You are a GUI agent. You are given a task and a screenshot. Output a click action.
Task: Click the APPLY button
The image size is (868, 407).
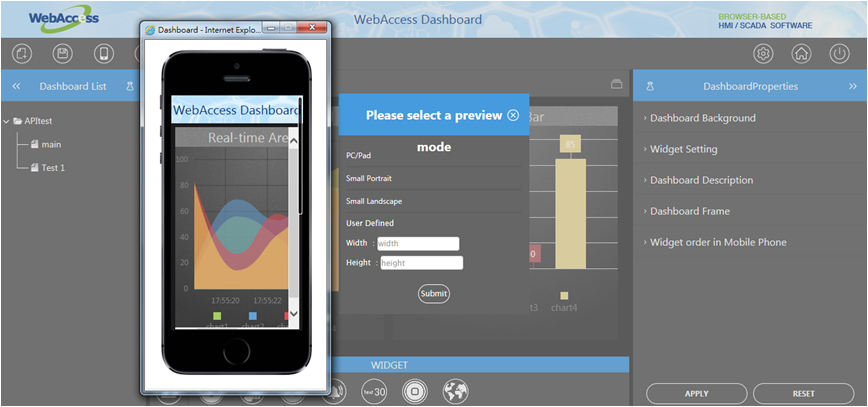[x=696, y=394]
